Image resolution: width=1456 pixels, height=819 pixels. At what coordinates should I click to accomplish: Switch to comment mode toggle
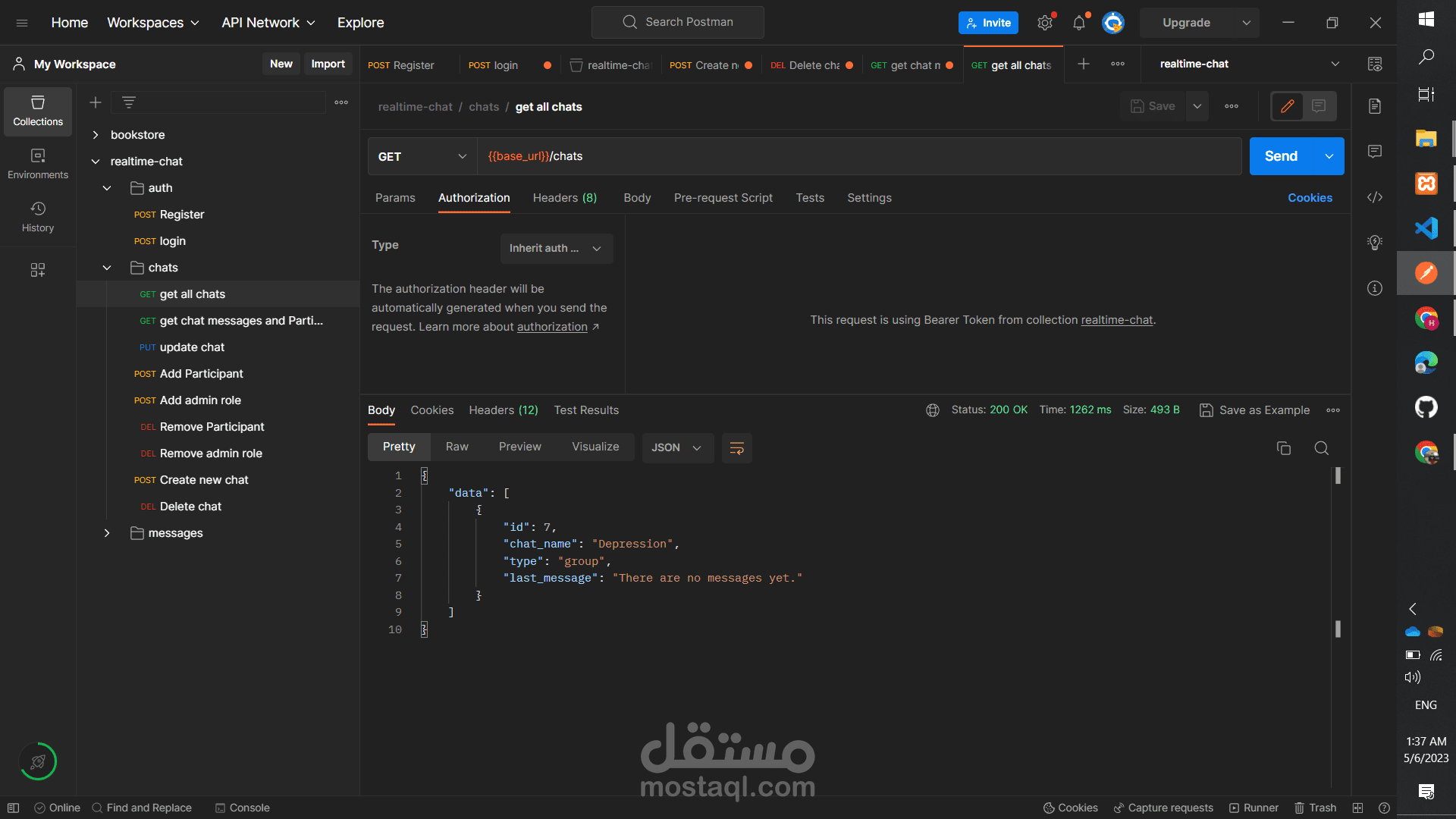[1319, 106]
